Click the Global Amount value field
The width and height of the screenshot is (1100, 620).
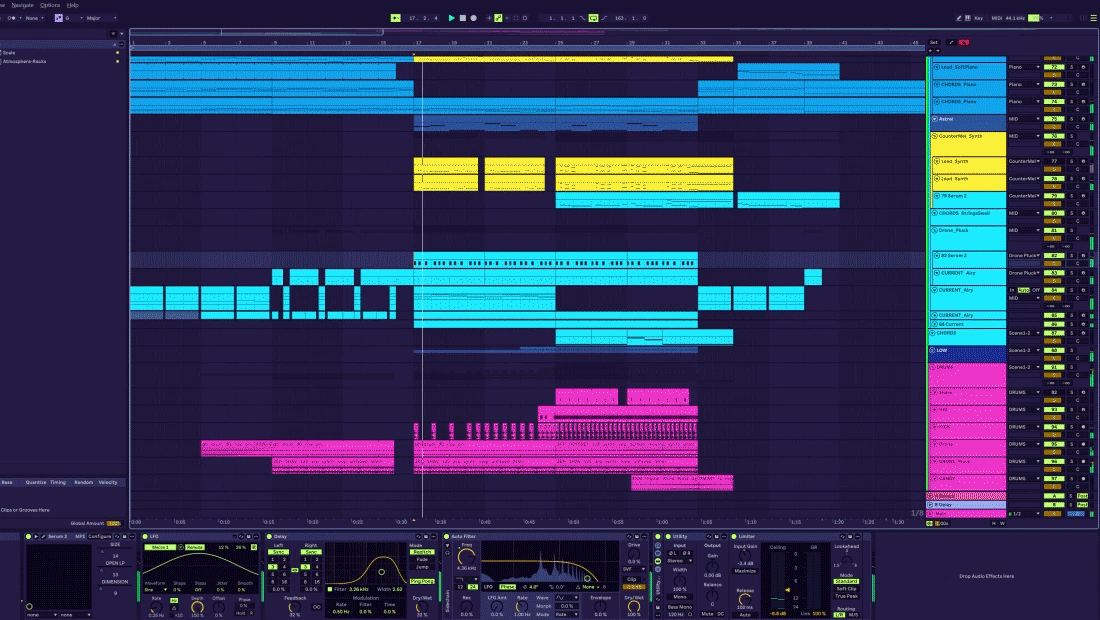click(113, 523)
